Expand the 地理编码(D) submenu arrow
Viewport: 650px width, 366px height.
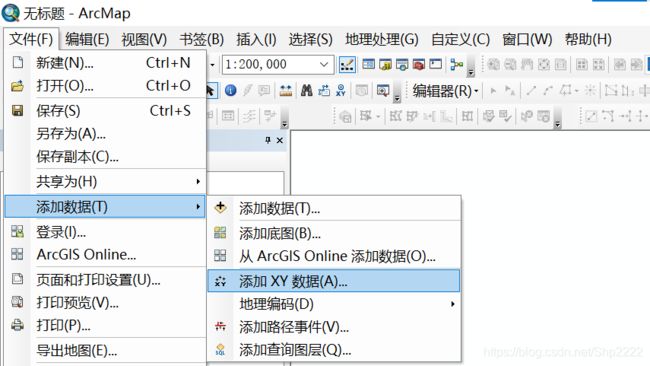click(453, 304)
